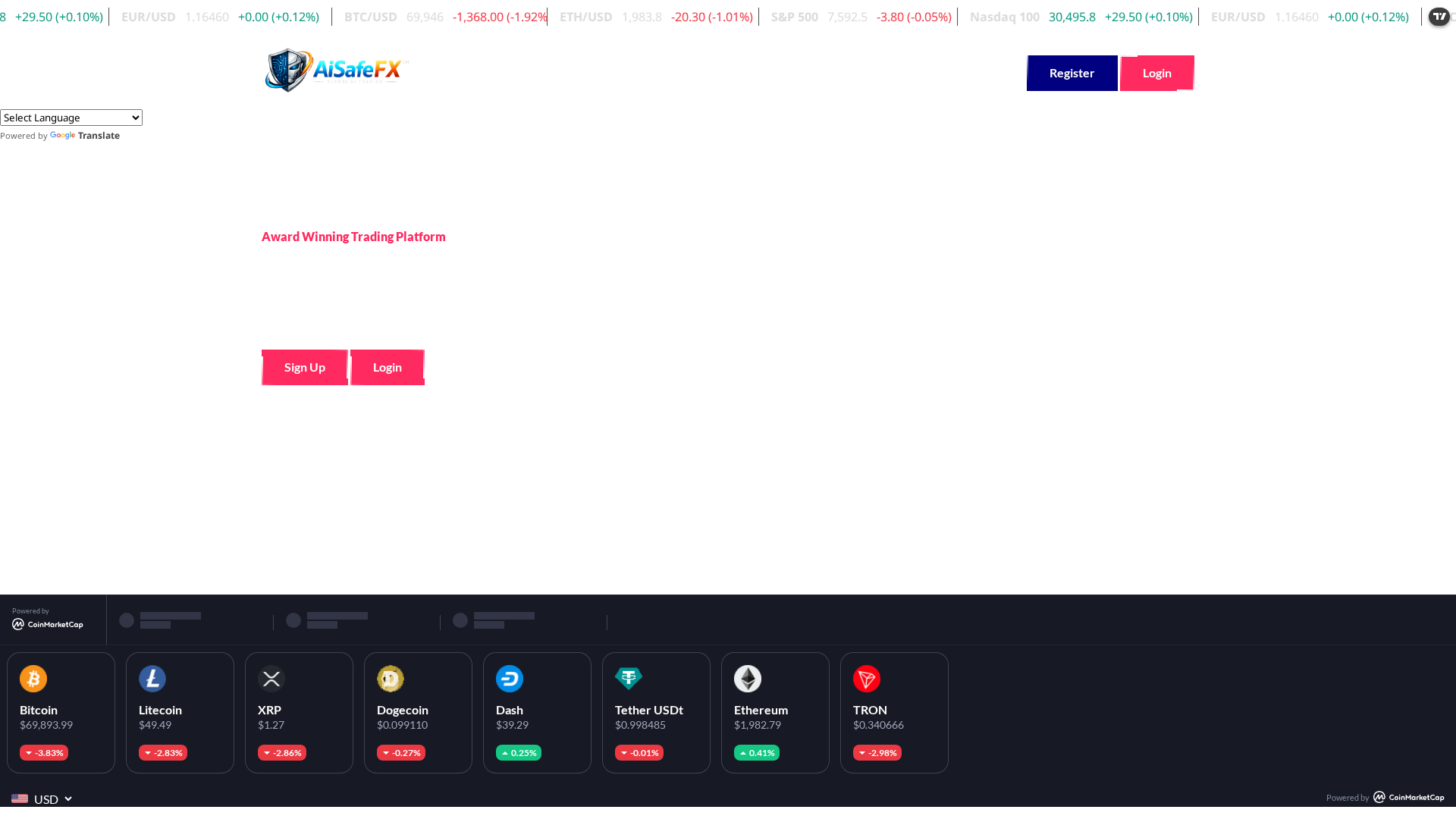
Task: Click the TRON name label
Action: [x=870, y=710]
